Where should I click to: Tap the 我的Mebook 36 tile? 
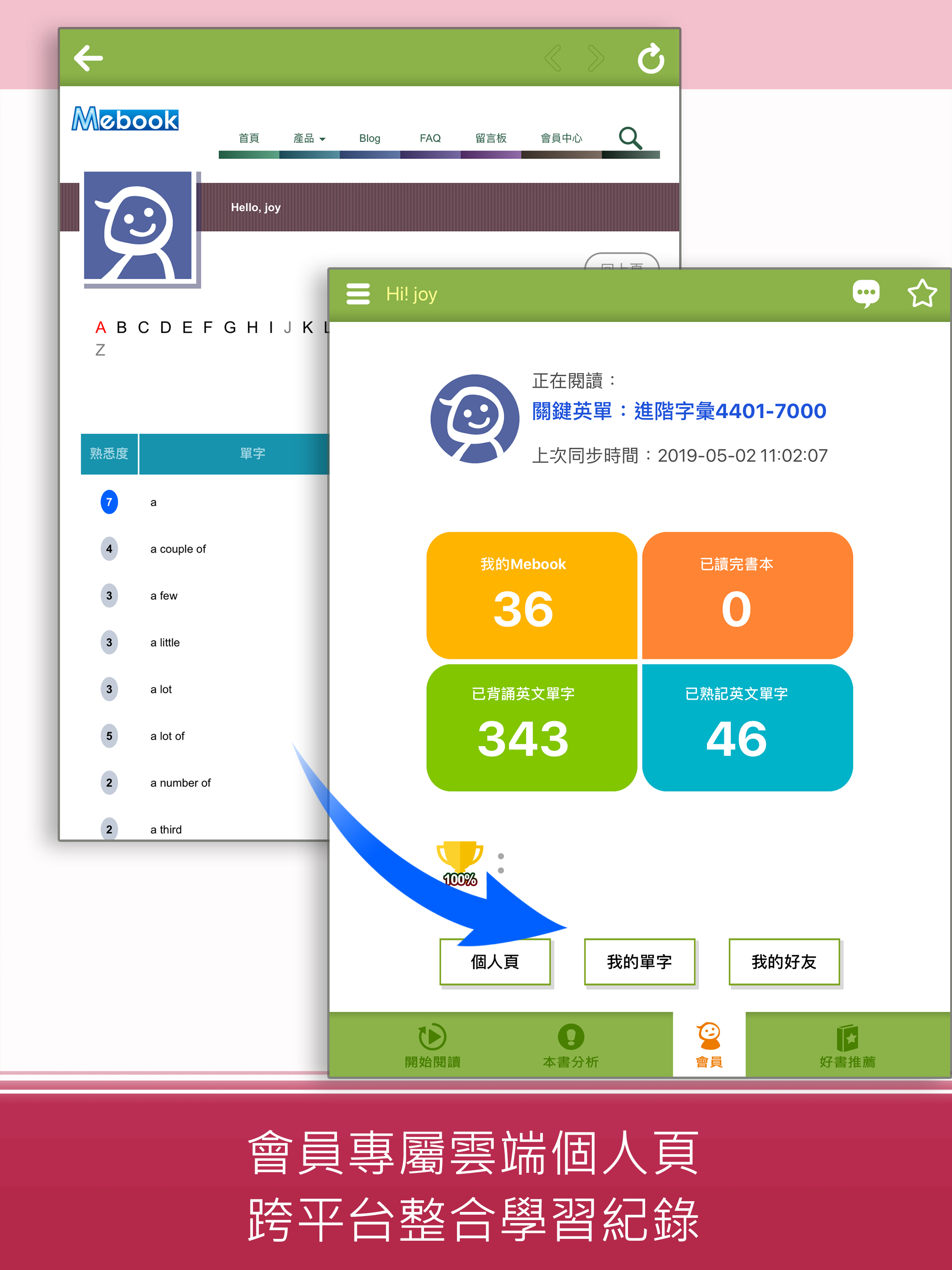(532, 595)
